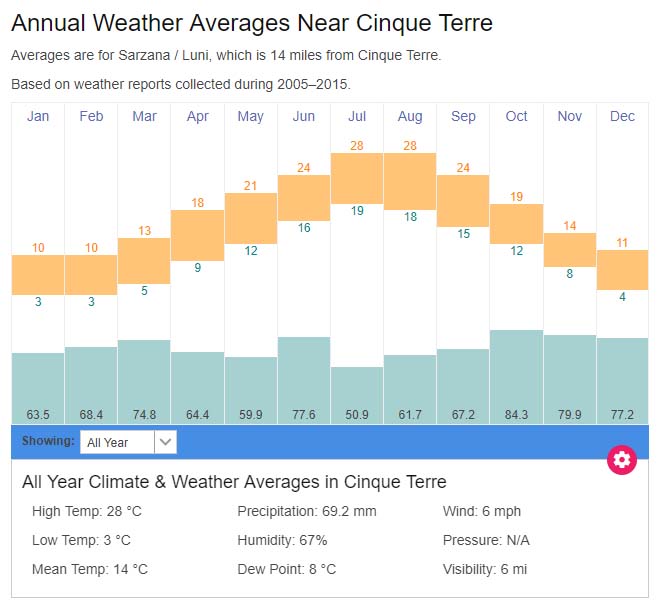Pick the Dec month column header
The width and height of the screenshot is (661, 606).
click(622, 117)
